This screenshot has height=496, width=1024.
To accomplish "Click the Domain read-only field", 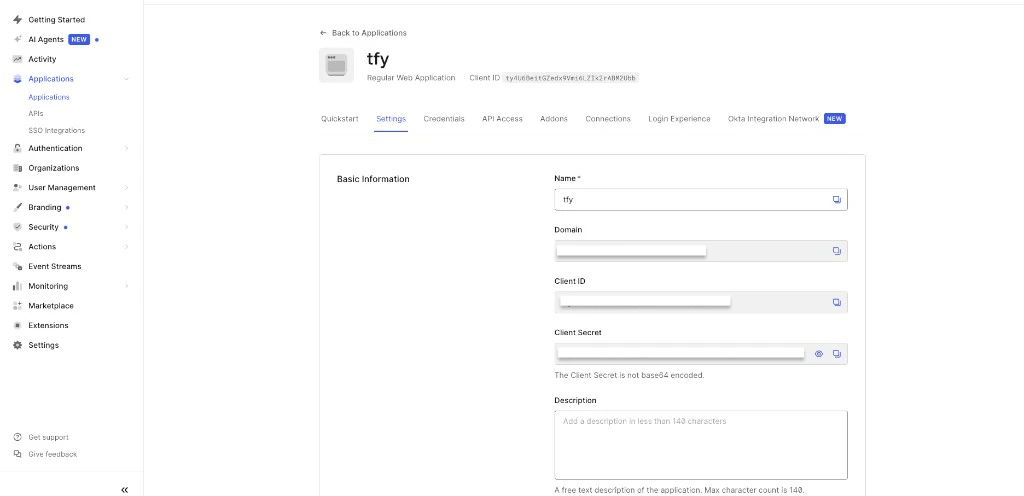I will coord(701,251).
